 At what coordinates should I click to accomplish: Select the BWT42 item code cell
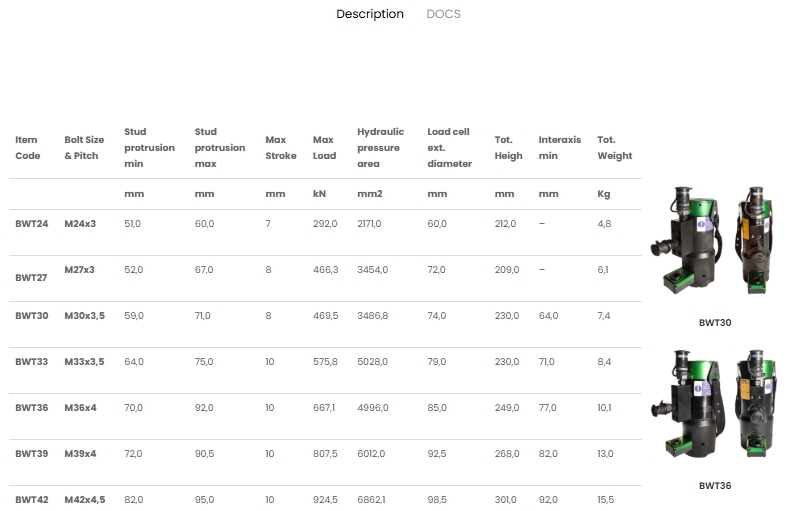point(31,499)
